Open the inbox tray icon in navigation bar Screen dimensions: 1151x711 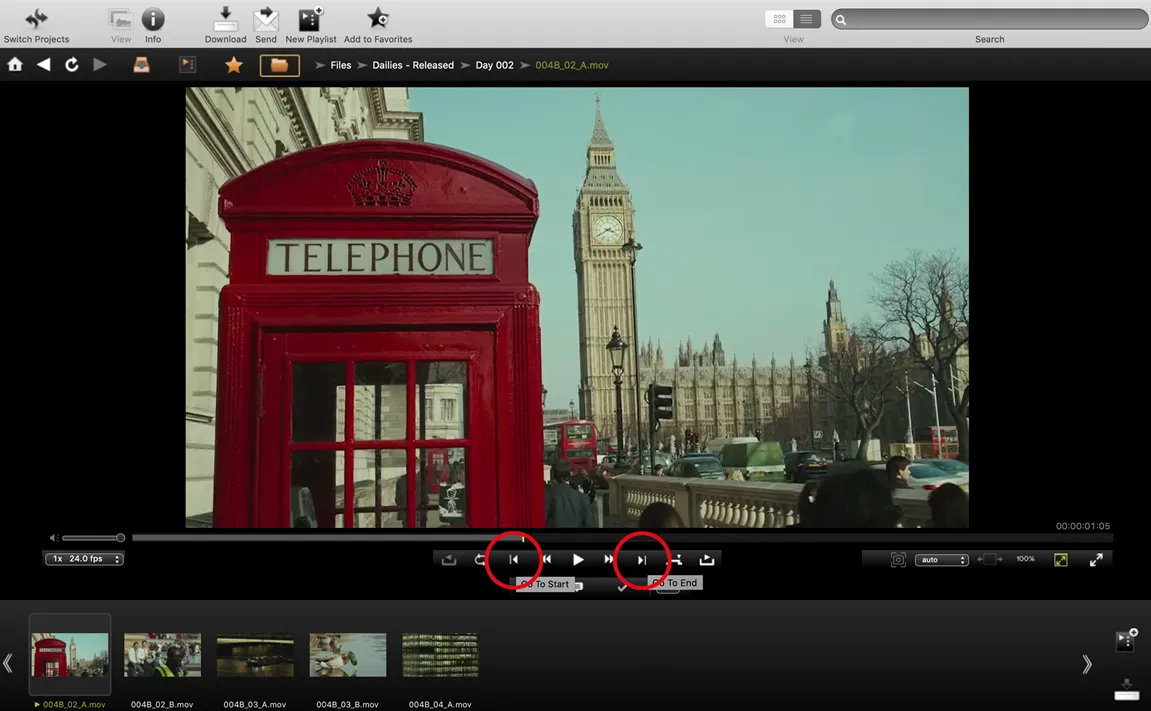pos(141,63)
